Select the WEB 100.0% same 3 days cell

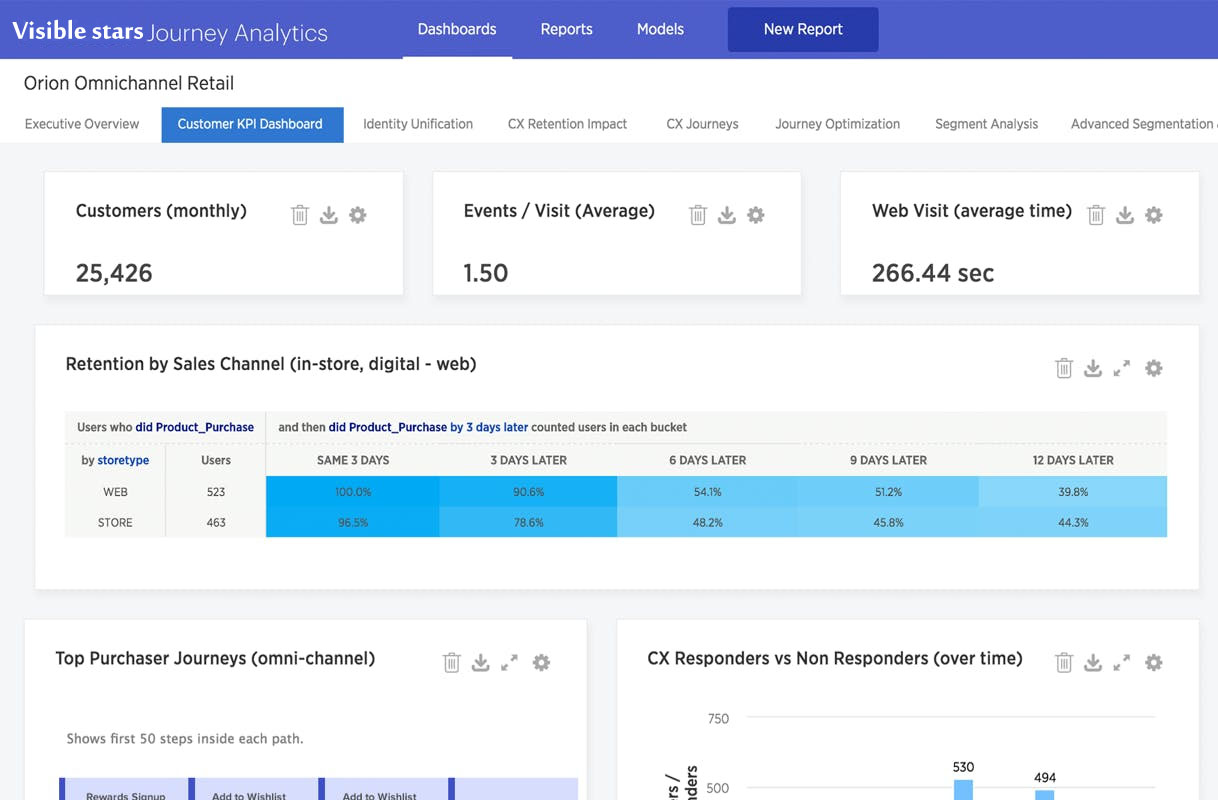click(352, 492)
